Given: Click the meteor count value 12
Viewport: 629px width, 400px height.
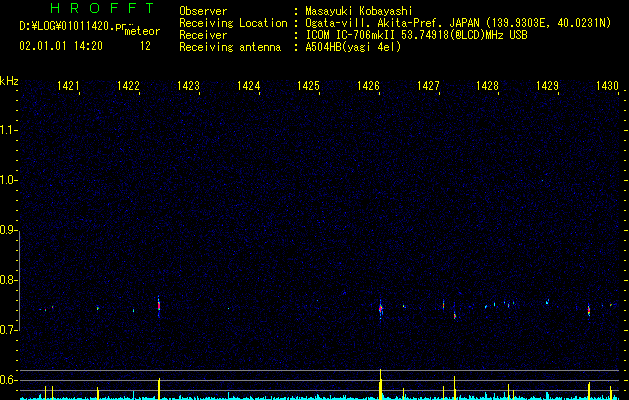Looking at the screenshot, I should (x=145, y=46).
